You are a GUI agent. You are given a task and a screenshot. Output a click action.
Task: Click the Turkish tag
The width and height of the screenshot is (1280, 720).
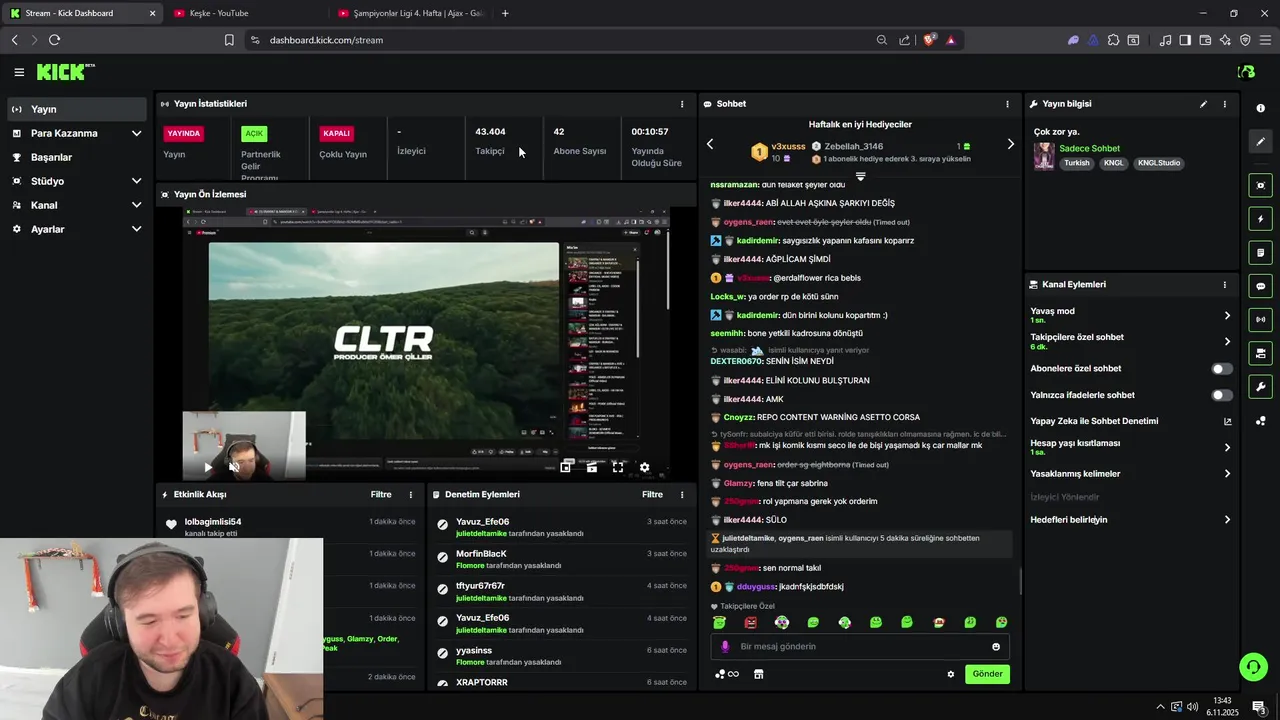coord(1077,163)
